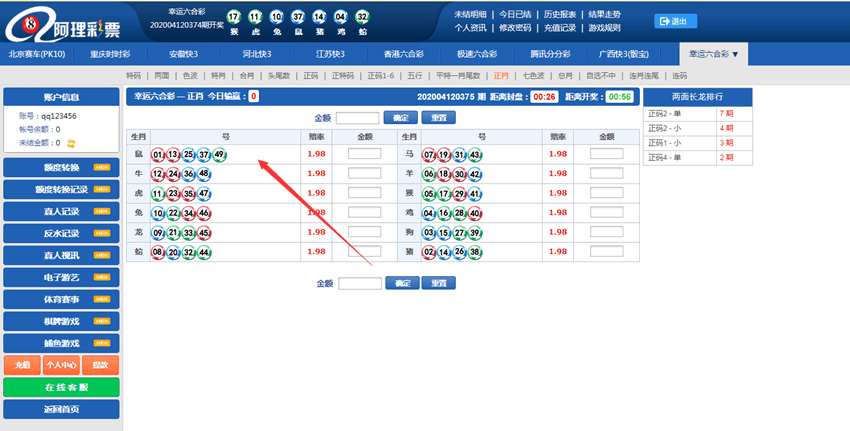The width and height of the screenshot is (850, 431).
Task: Click the drawn ball number 17
Action: [x=233, y=17]
